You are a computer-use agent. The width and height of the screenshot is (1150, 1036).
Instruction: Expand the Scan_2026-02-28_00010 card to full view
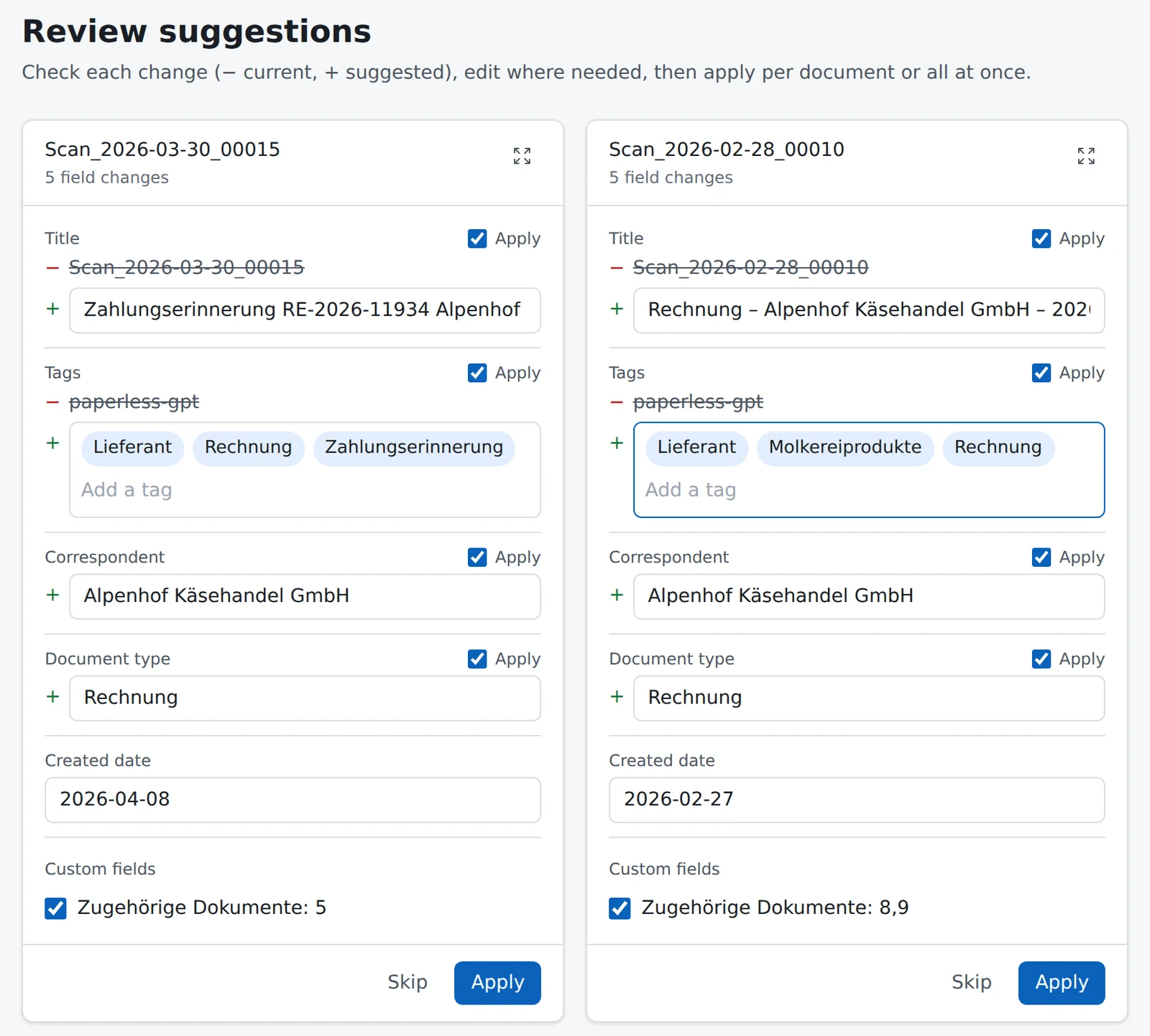tap(1086, 156)
